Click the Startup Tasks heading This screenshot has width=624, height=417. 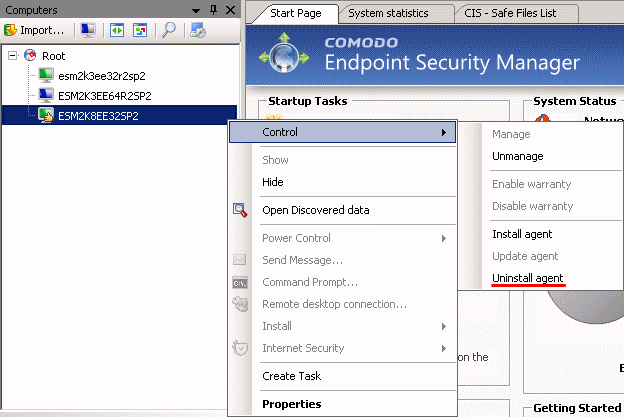click(x=308, y=101)
